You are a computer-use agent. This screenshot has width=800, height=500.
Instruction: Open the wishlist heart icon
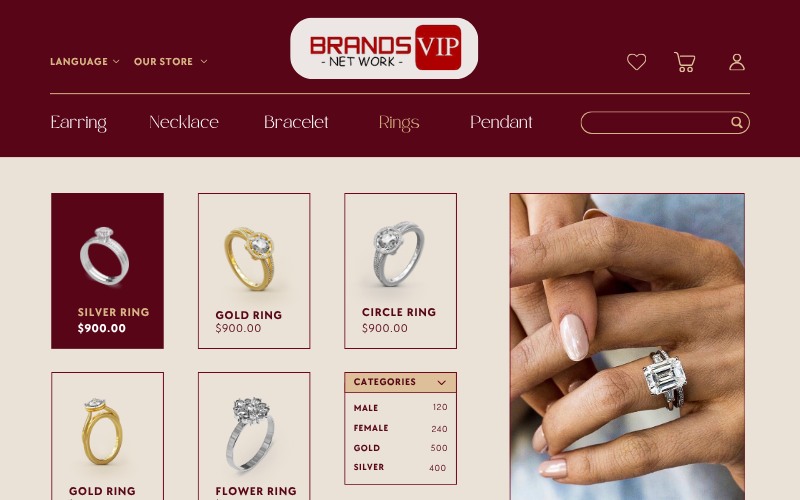click(636, 62)
